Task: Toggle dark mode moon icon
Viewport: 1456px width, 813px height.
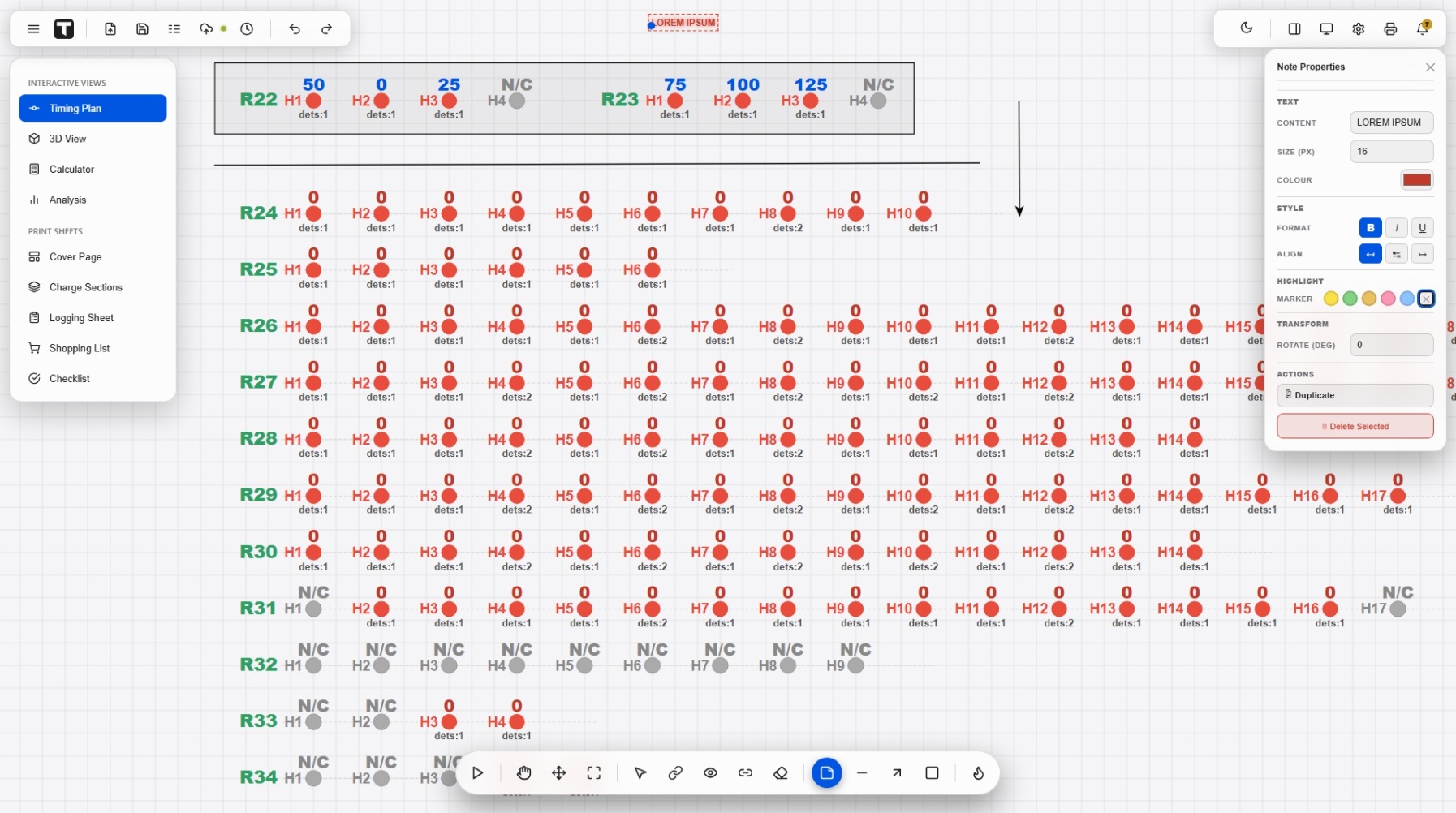Action: (1247, 28)
